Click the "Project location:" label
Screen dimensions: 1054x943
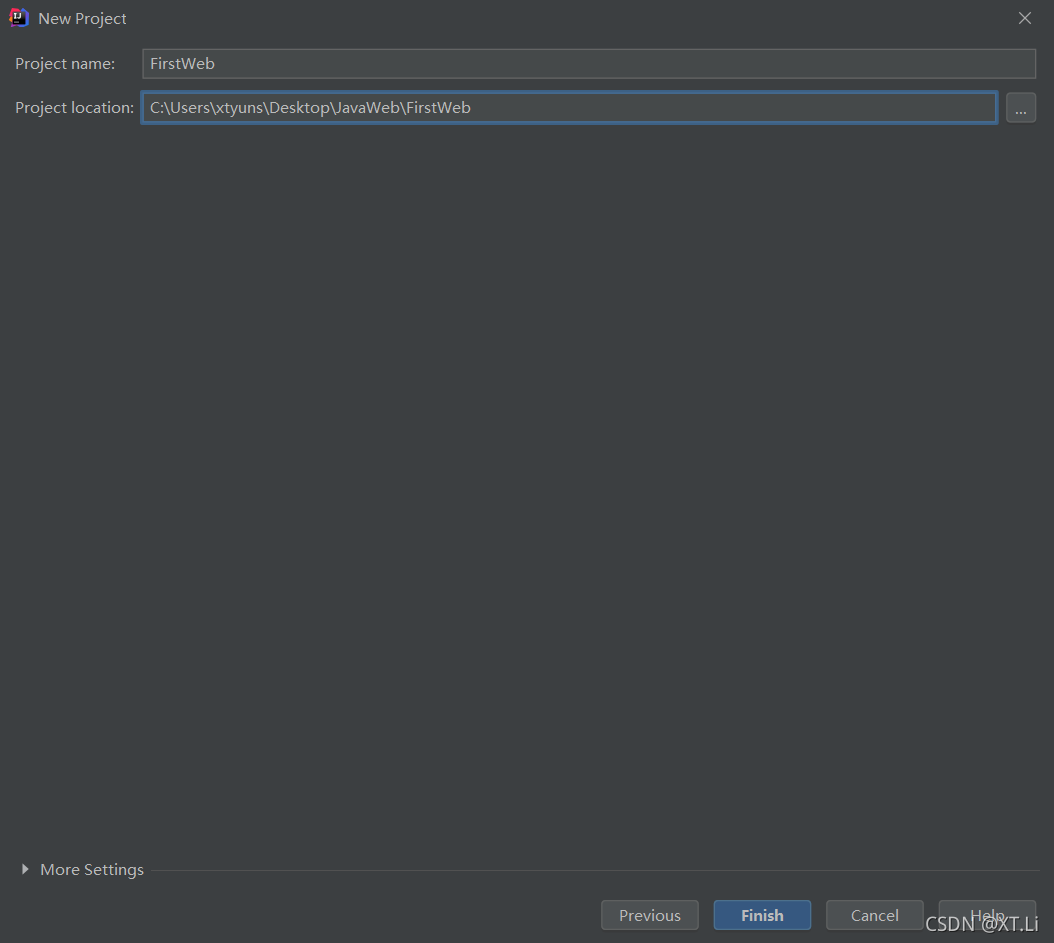(75, 108)
